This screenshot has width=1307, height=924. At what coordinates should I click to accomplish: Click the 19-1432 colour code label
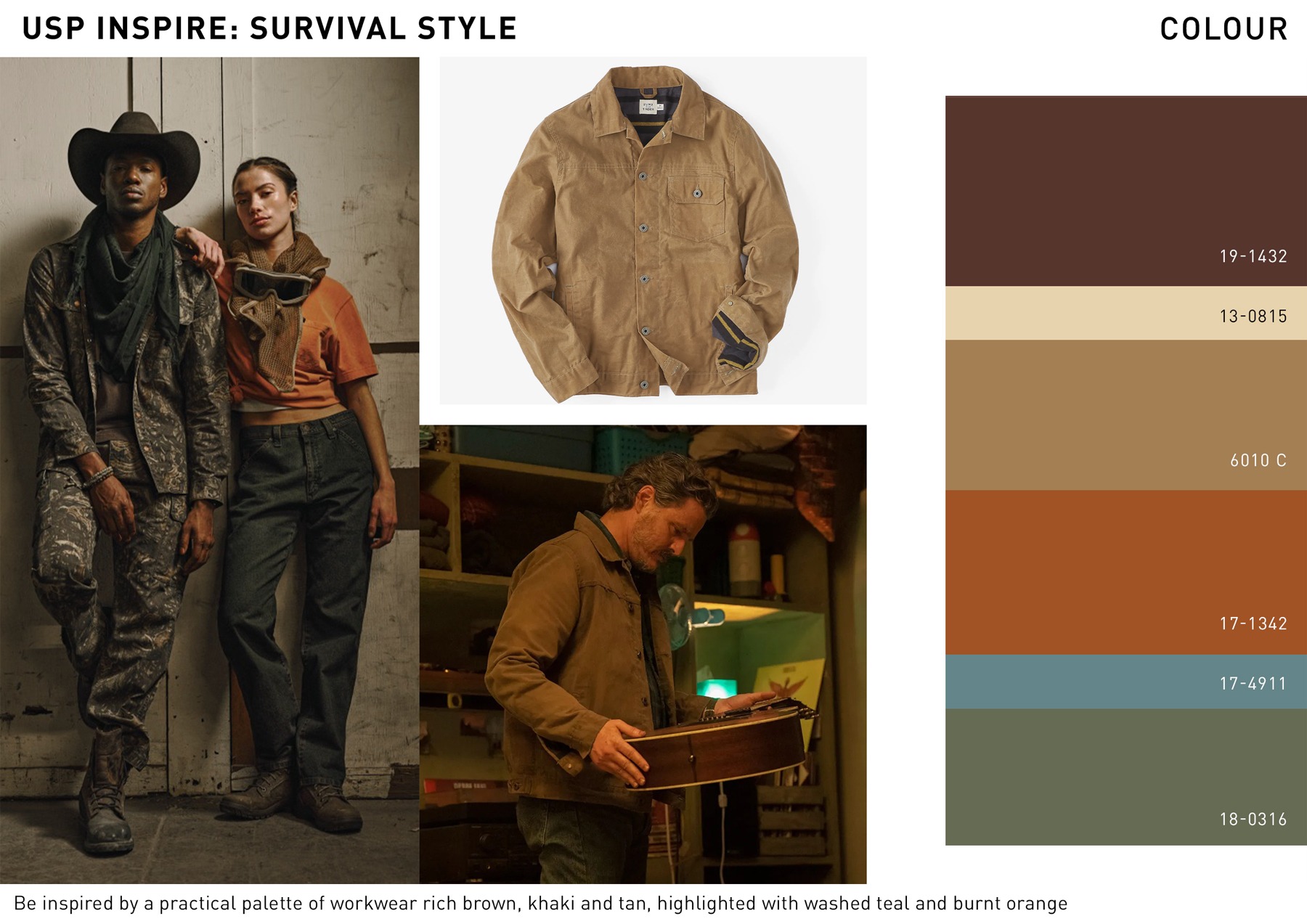click(1253, 256)
